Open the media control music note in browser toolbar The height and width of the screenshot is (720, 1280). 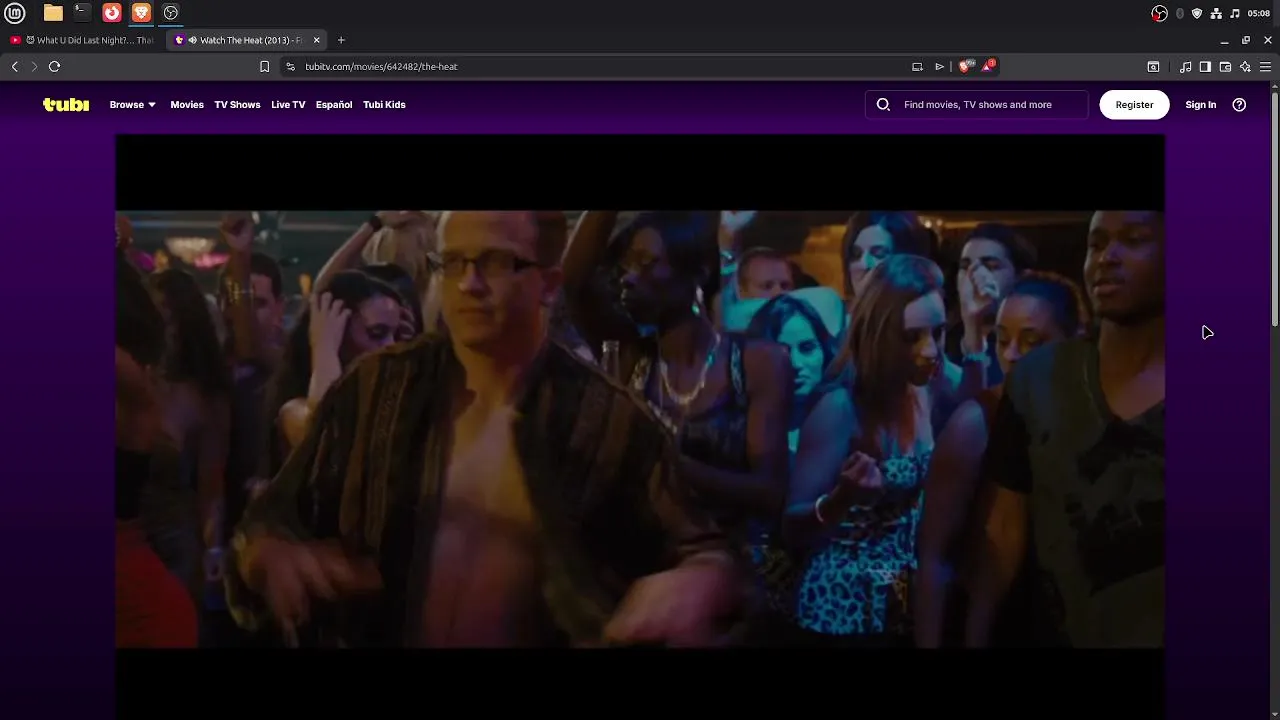click(1186, 67)
